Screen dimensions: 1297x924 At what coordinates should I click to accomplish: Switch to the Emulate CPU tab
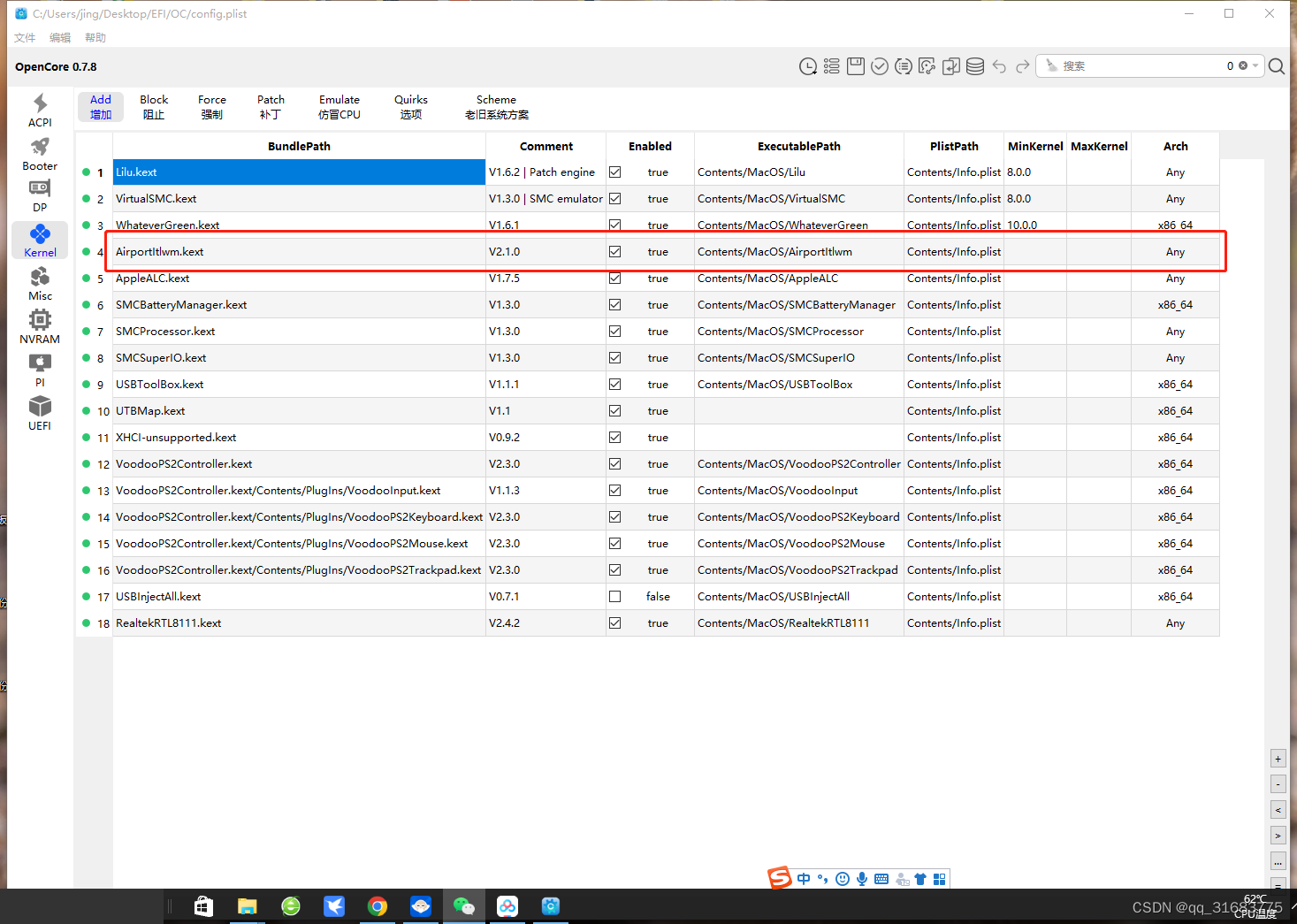pos(340,107)
